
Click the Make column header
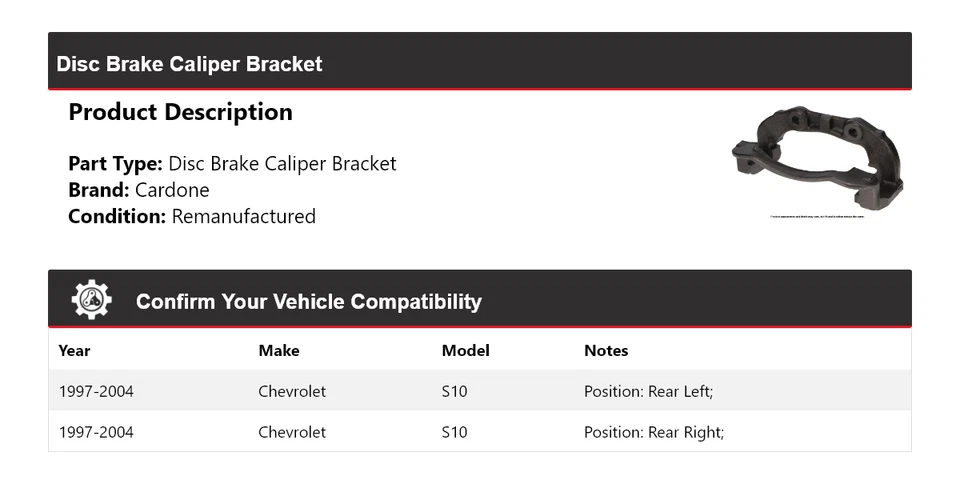click(x=278, y=350)
